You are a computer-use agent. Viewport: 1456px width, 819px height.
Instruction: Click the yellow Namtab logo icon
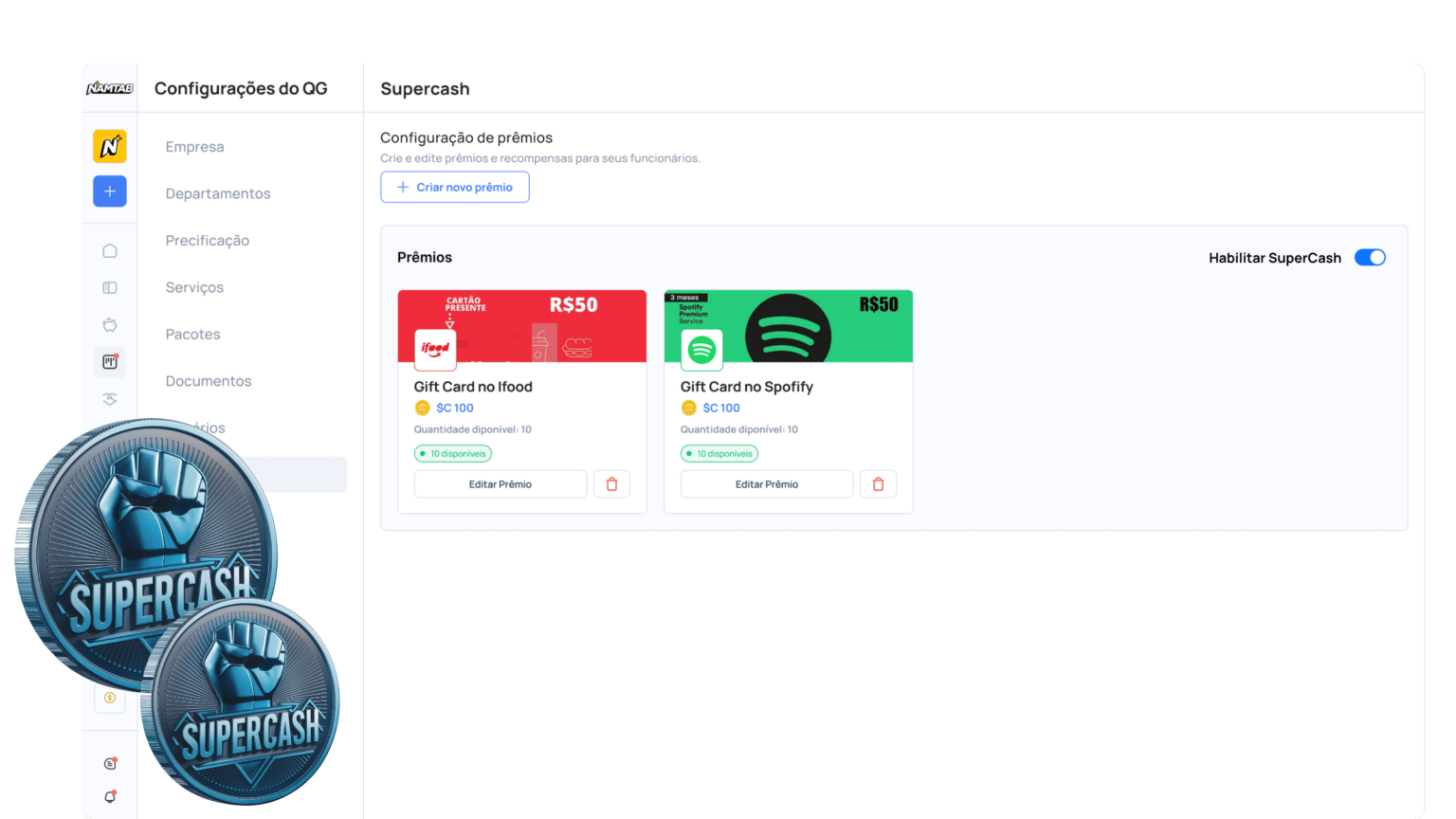tap(109, 146)
